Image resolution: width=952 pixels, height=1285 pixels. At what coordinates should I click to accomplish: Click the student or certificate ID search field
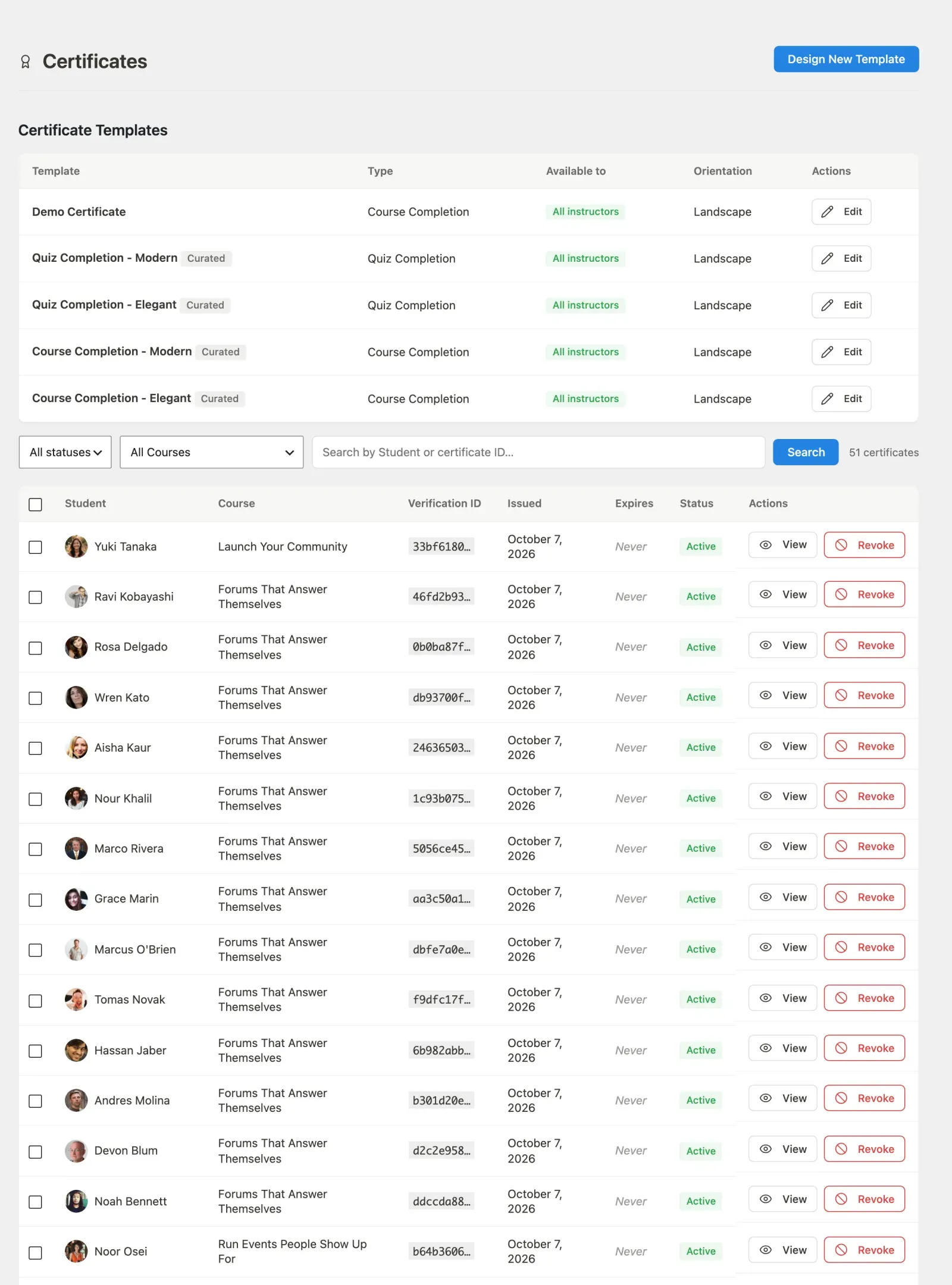[538, 452]
